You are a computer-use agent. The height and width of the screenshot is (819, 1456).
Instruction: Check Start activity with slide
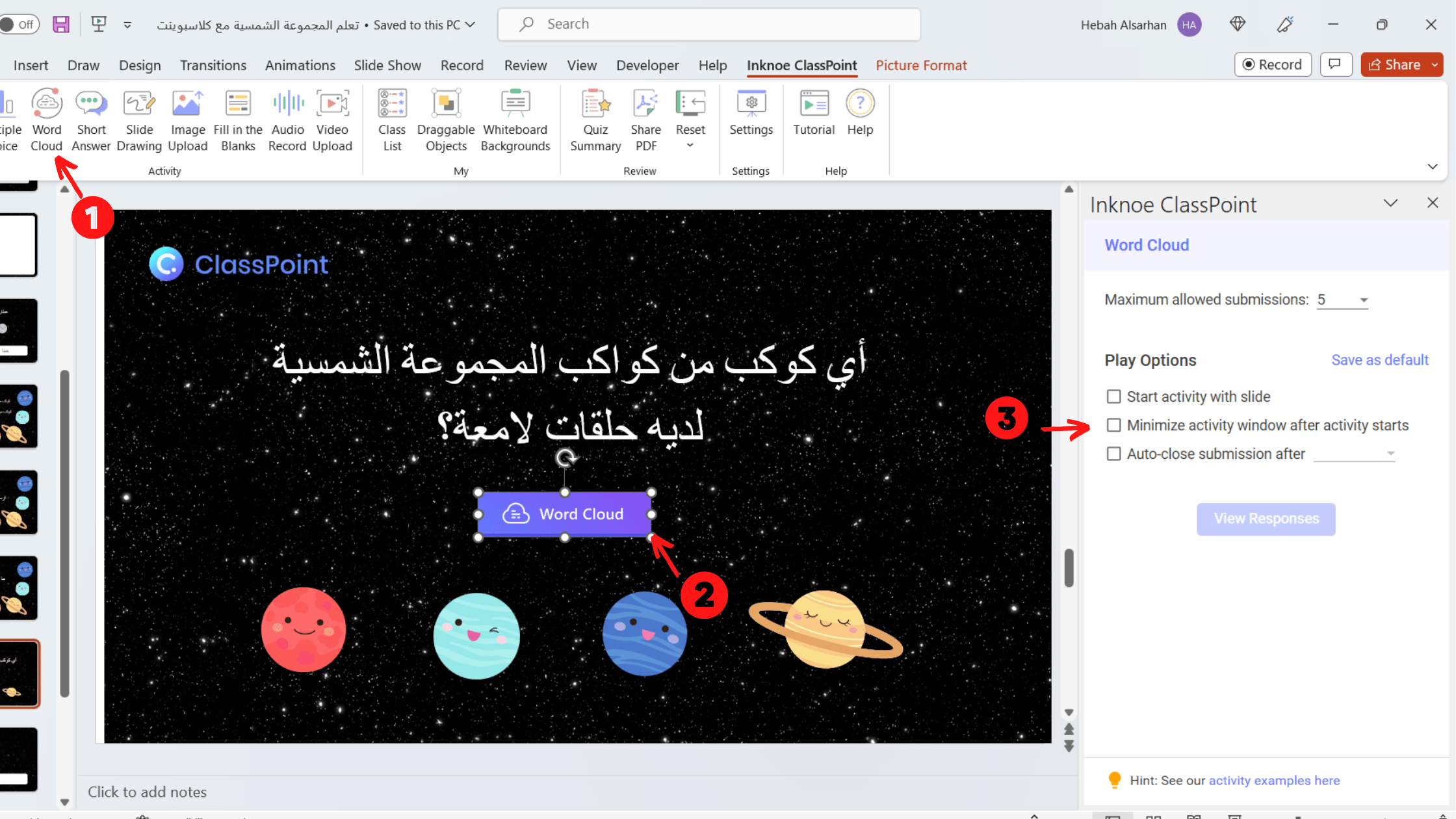[x=1113, y=396]
